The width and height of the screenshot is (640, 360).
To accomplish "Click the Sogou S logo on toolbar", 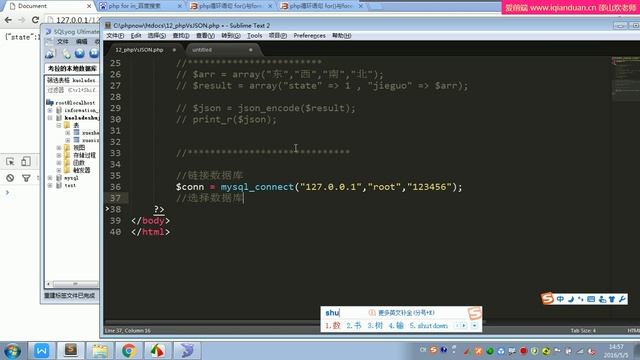I will coord(547,299).
